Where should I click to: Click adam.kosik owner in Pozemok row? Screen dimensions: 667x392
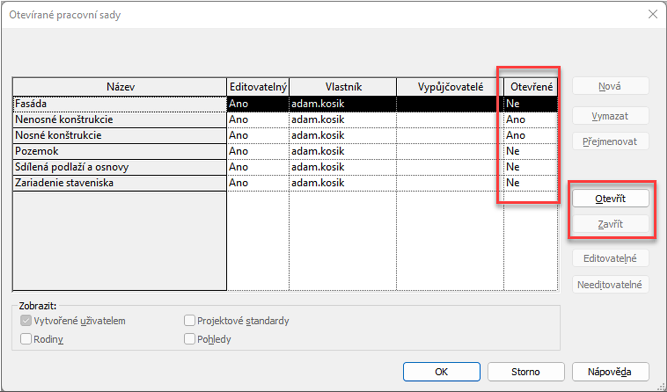[343, 151]
